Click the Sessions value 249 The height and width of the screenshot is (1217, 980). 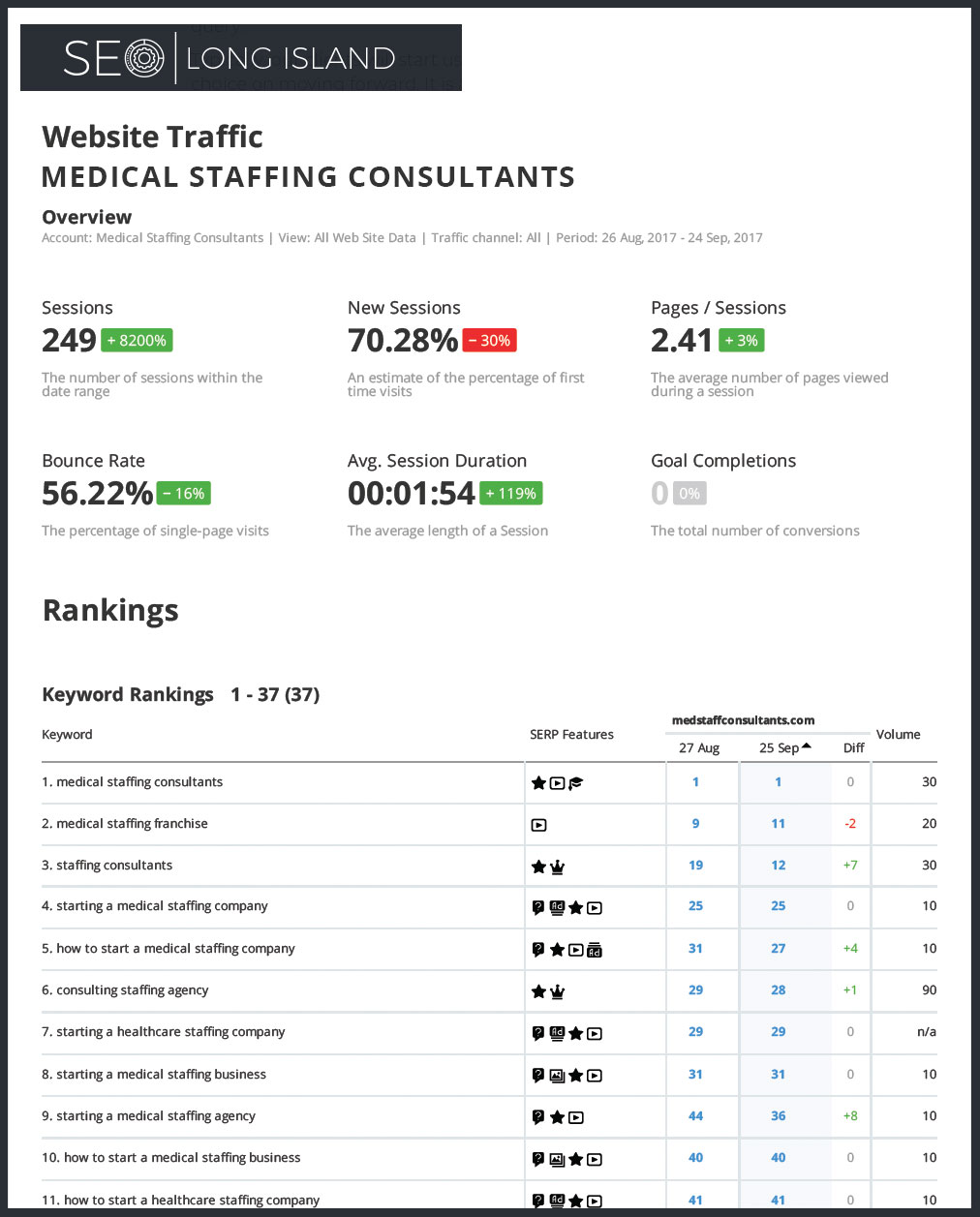click(69, 341)
